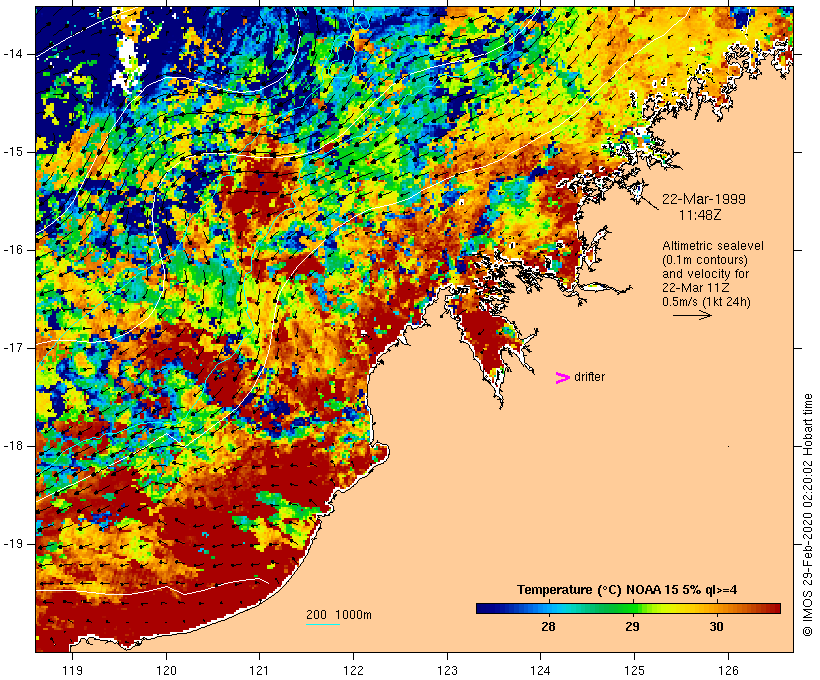Click the "200 1000m" depth contour label
820x680 pixels.
click(x=339, y=615)
